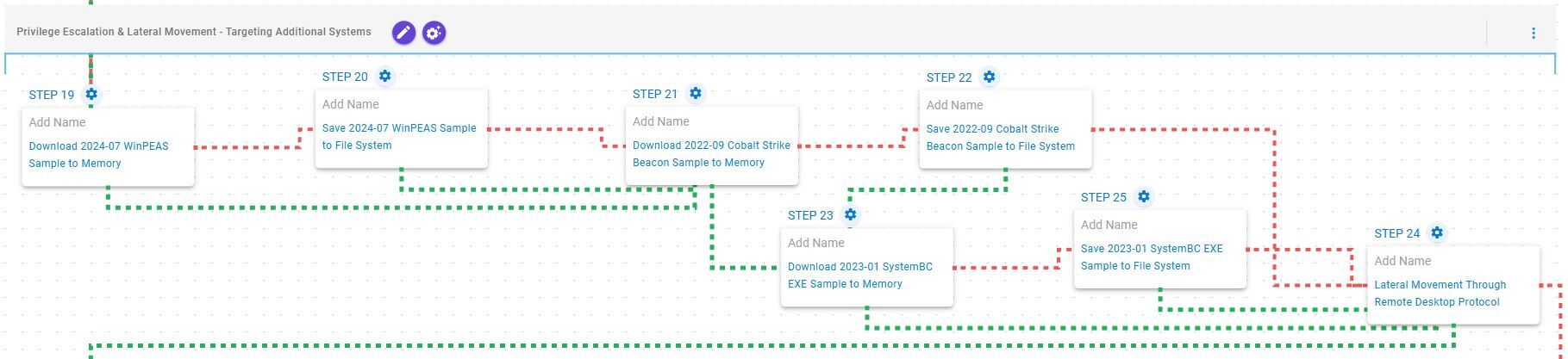Open the three-dot options menu

pyautogui.click(x=1533, y=33)
